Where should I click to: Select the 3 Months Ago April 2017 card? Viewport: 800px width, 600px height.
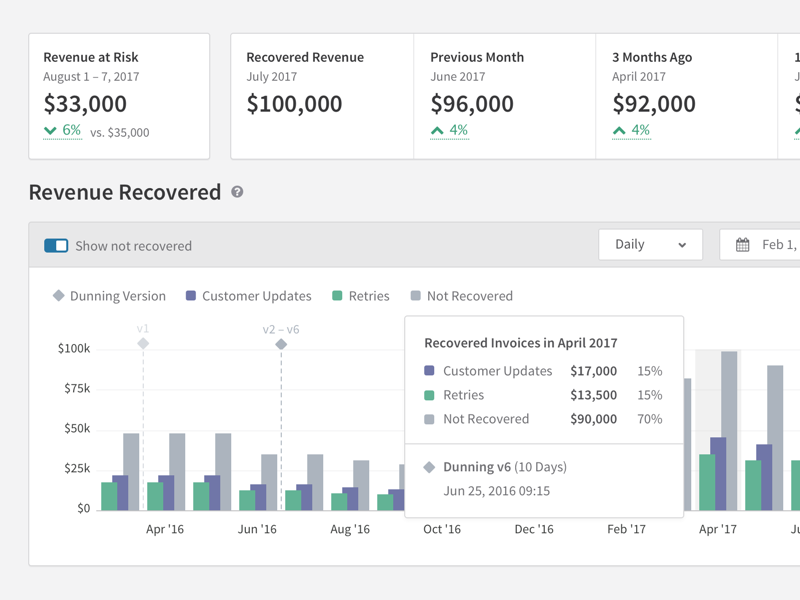(x=687, y=96)
